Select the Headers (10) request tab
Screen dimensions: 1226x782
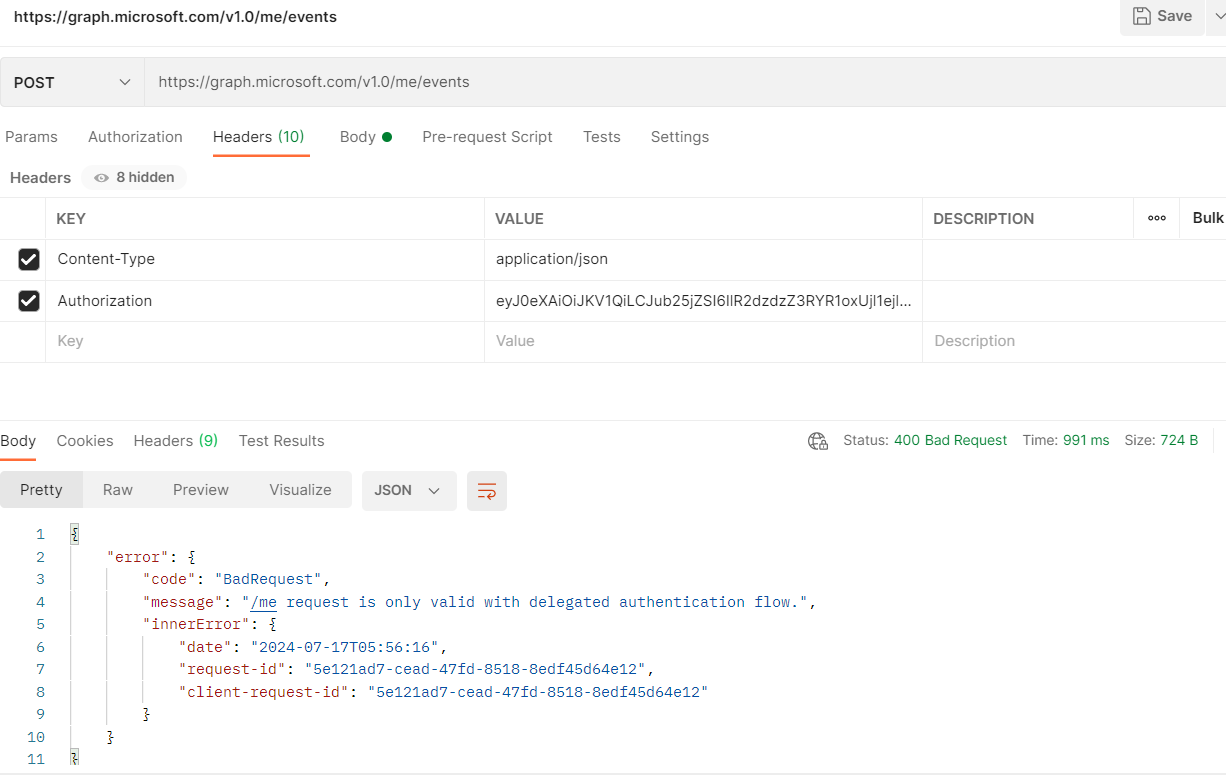(258, 137)
